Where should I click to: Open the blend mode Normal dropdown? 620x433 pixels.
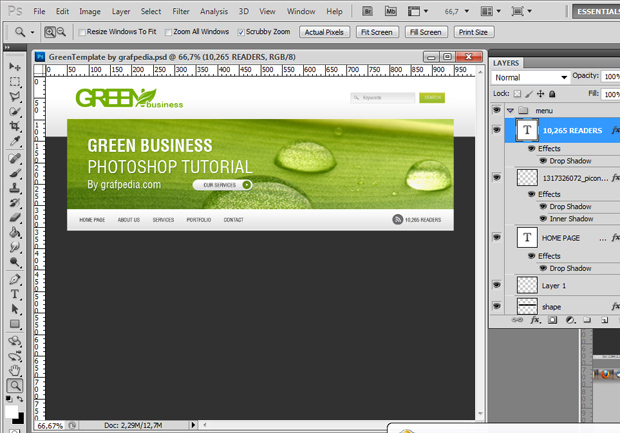(x=531, y=78)
